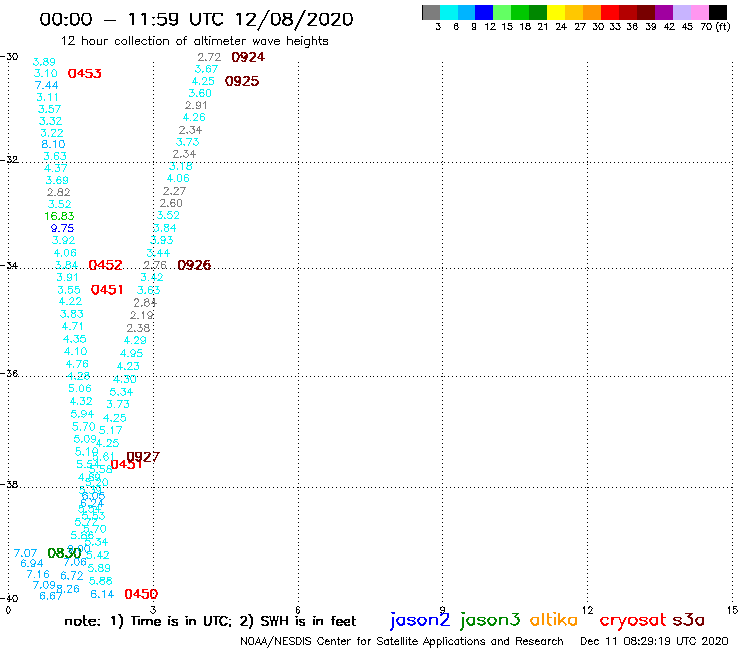Click the purple legend color swatch
Image resolution: width=740 pixels, height=650 pixels.
coord(664,12)
